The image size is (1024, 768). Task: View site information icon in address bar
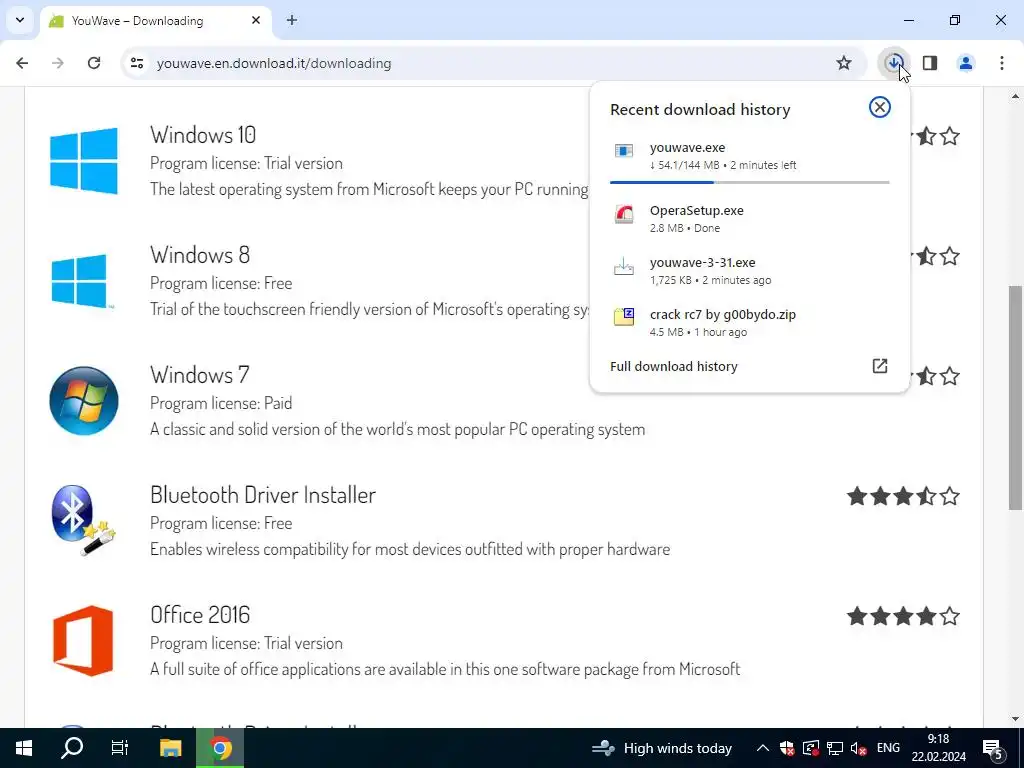[136, 63]
